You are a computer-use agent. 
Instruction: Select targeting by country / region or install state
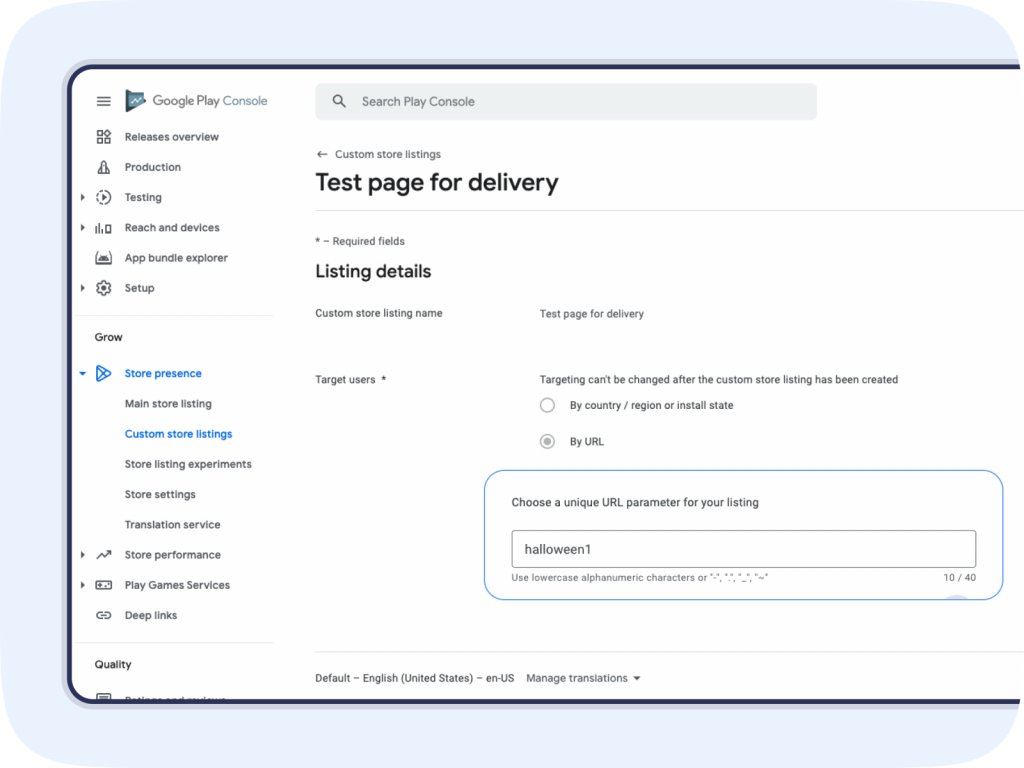click(x=547, y=405)
